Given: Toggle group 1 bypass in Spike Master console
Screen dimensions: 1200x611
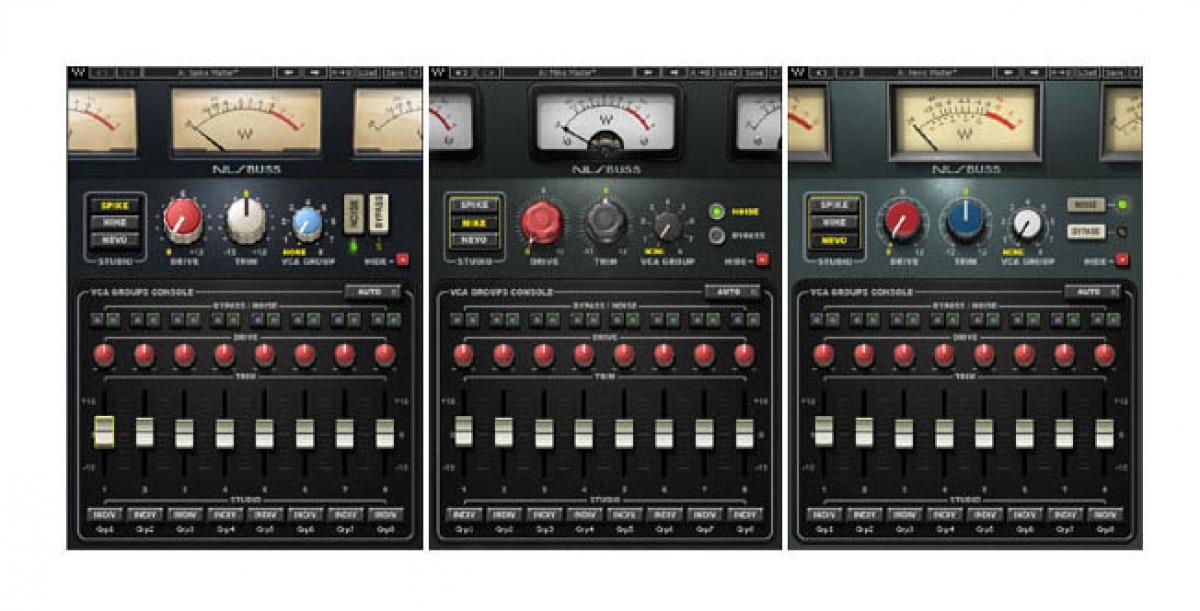Looking at the screenshot, I should (x=97, y=320).
